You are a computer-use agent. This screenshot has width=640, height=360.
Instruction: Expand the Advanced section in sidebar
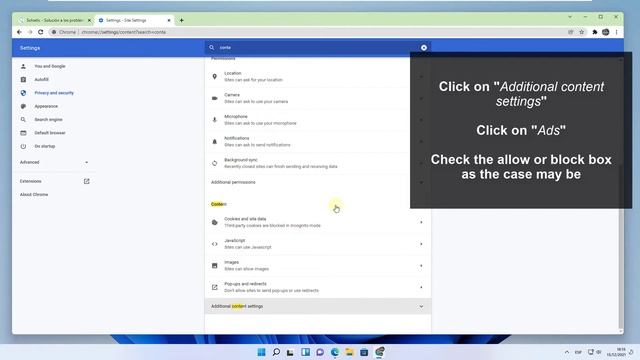point(54,162)
